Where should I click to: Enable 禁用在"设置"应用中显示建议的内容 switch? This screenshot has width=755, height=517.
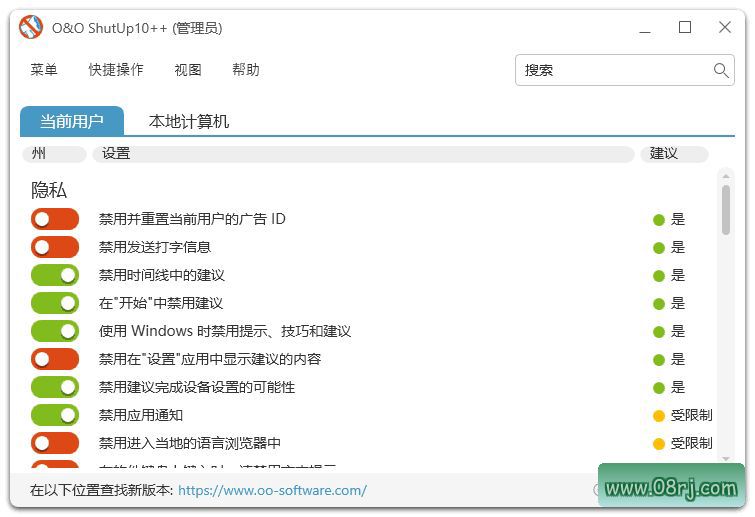click(x=55, y=359)
